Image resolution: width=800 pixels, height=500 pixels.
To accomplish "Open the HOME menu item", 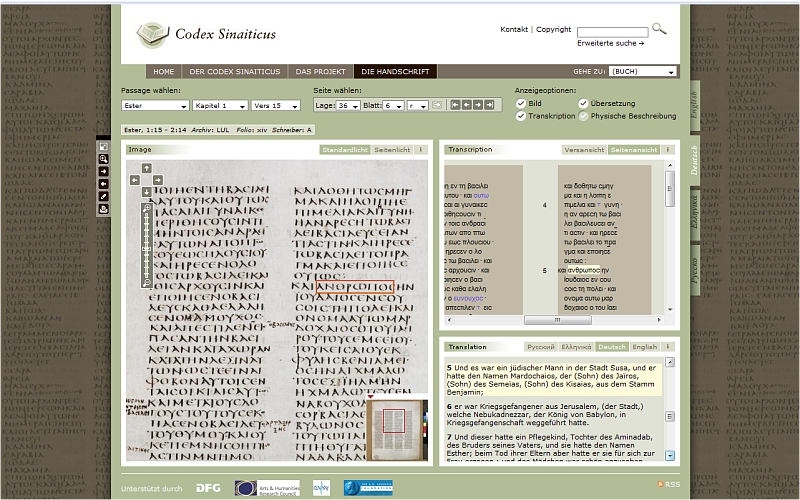I will tap(164, 71).
